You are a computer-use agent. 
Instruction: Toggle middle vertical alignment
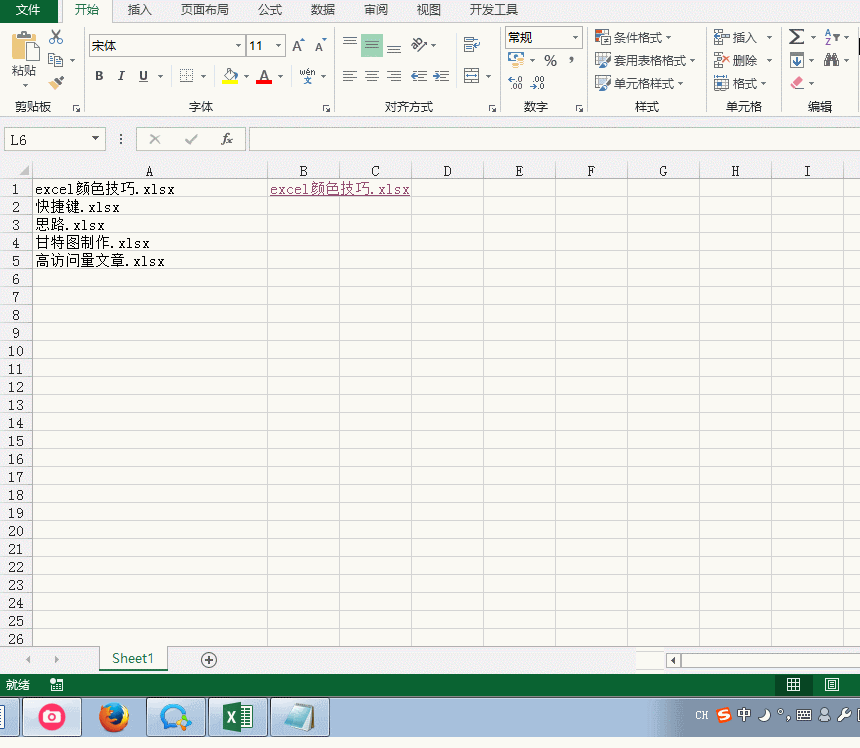pyautogui.click(x=372, y=45)
